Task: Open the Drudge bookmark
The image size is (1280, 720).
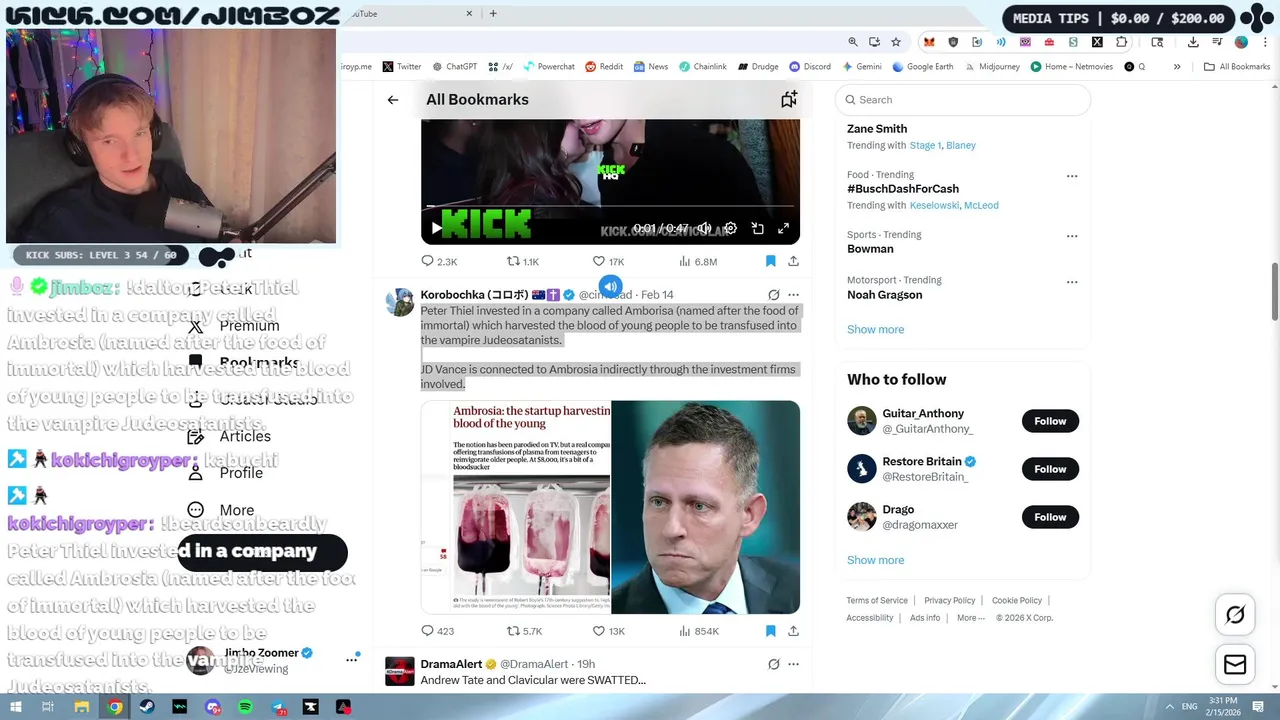Action: [758, 67]
